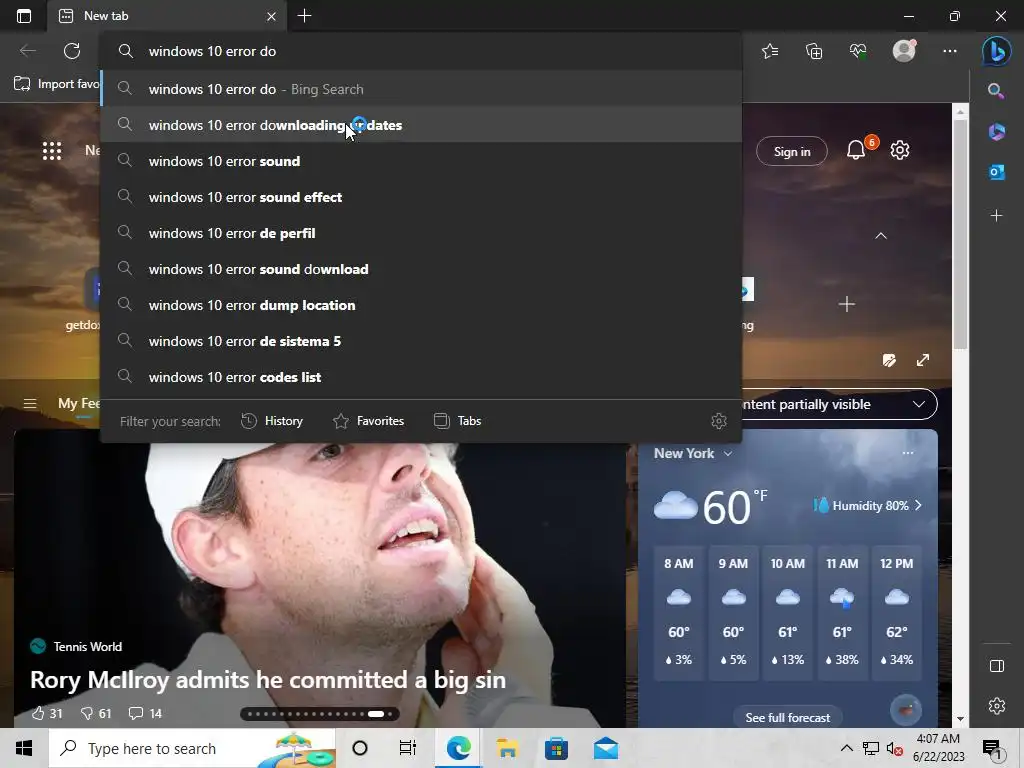This screenshot has width=1024, height=768.
Task: Click the address bar search field
Action: (x=421, y=51)
